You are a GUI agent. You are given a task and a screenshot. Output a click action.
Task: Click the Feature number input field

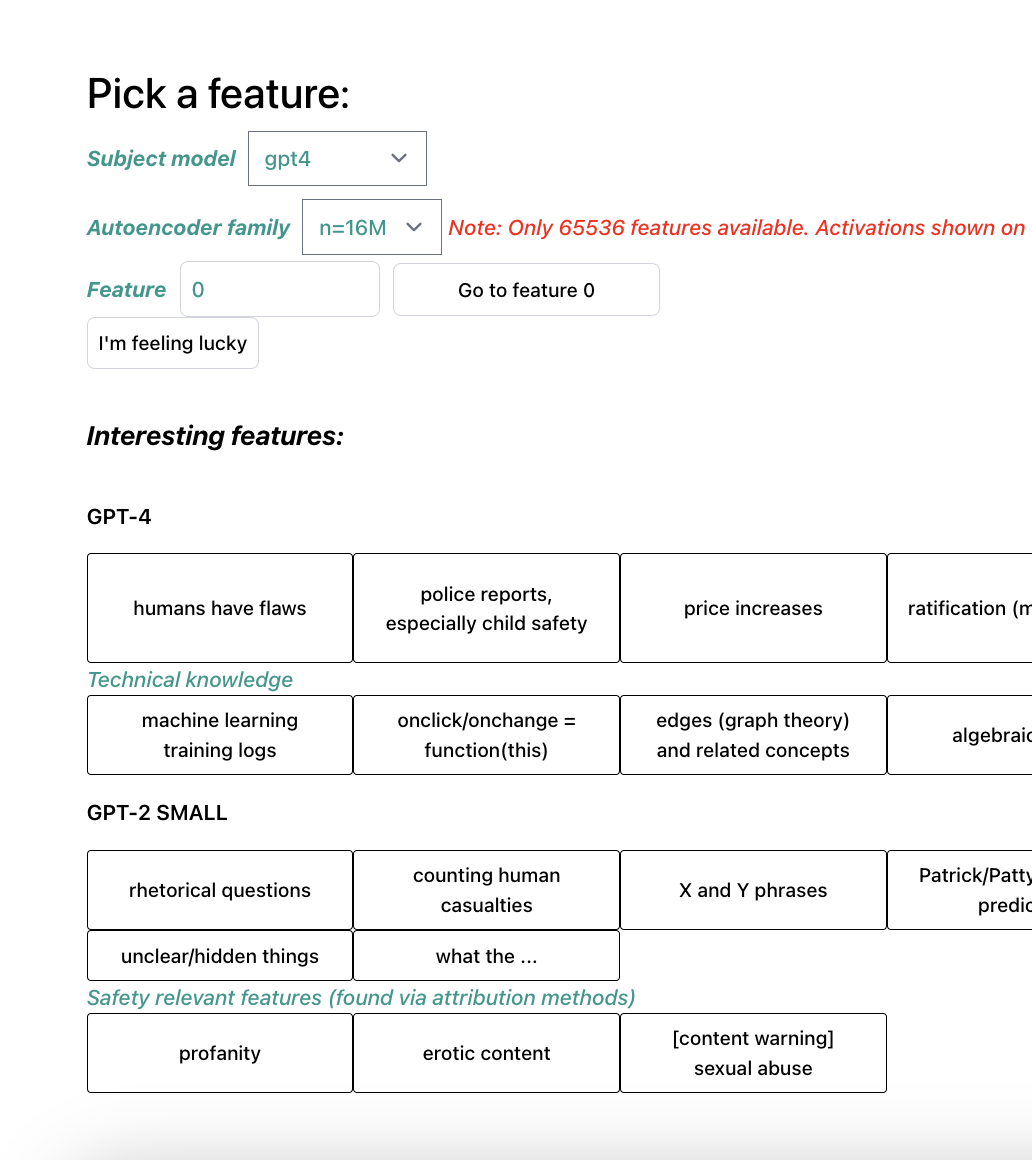coord(279,289)
